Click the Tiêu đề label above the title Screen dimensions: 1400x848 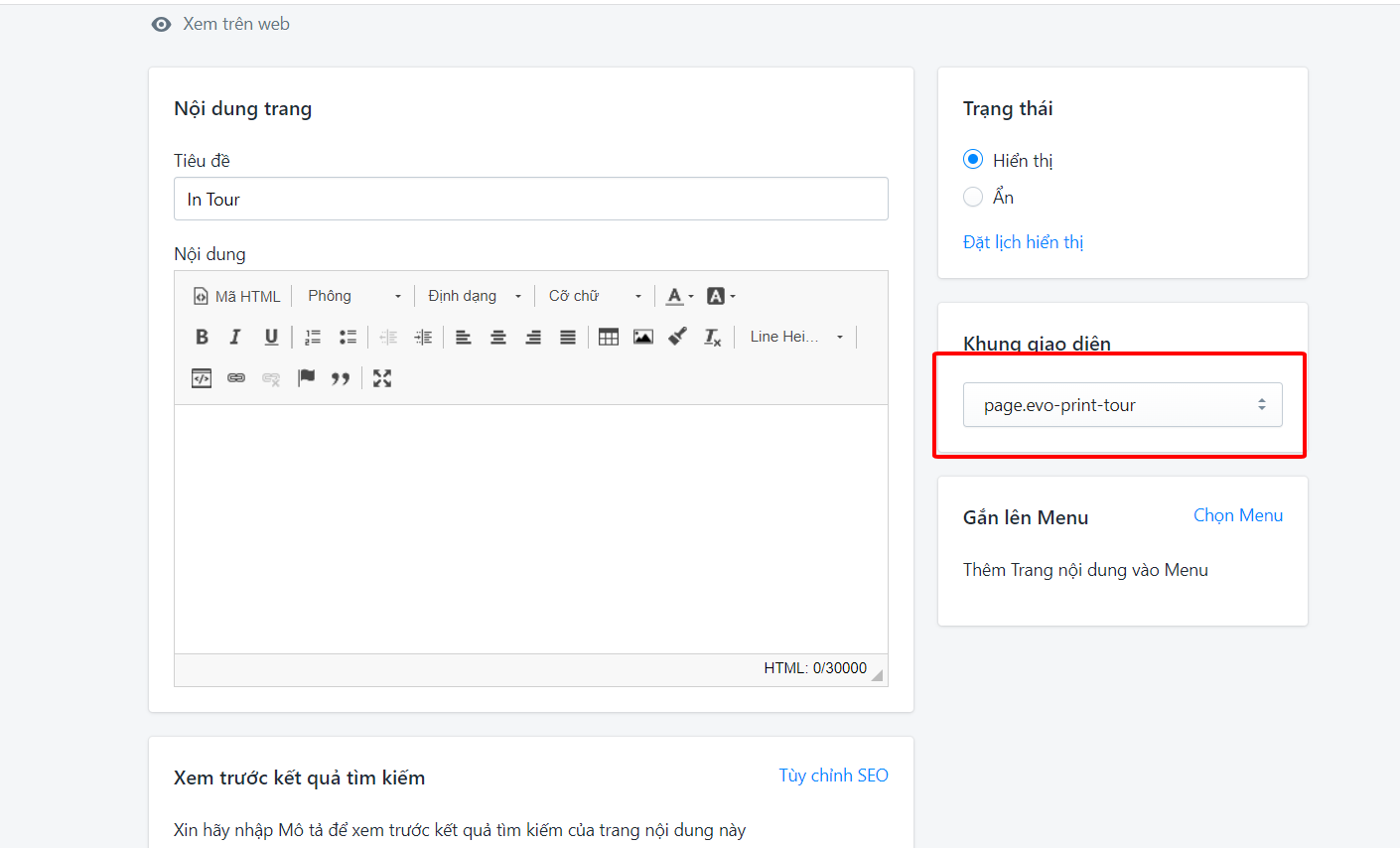(202, 161)
